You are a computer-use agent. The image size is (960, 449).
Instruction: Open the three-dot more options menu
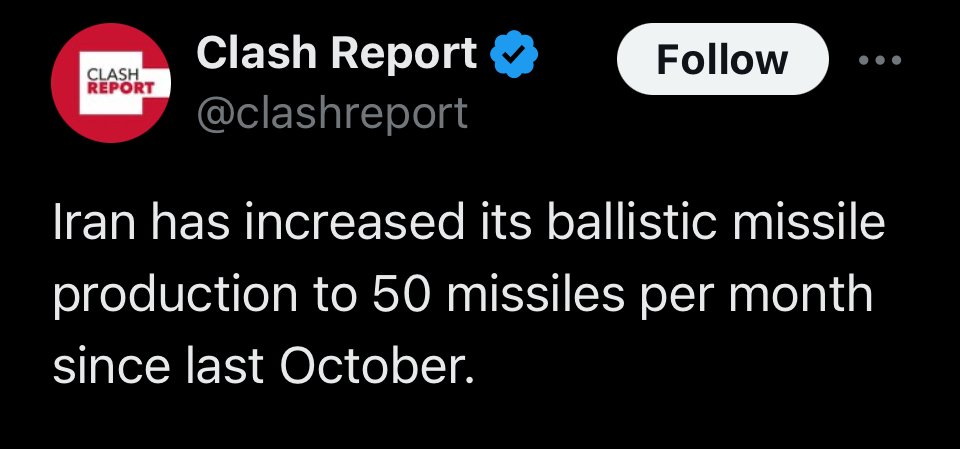[x=880, y=59]
